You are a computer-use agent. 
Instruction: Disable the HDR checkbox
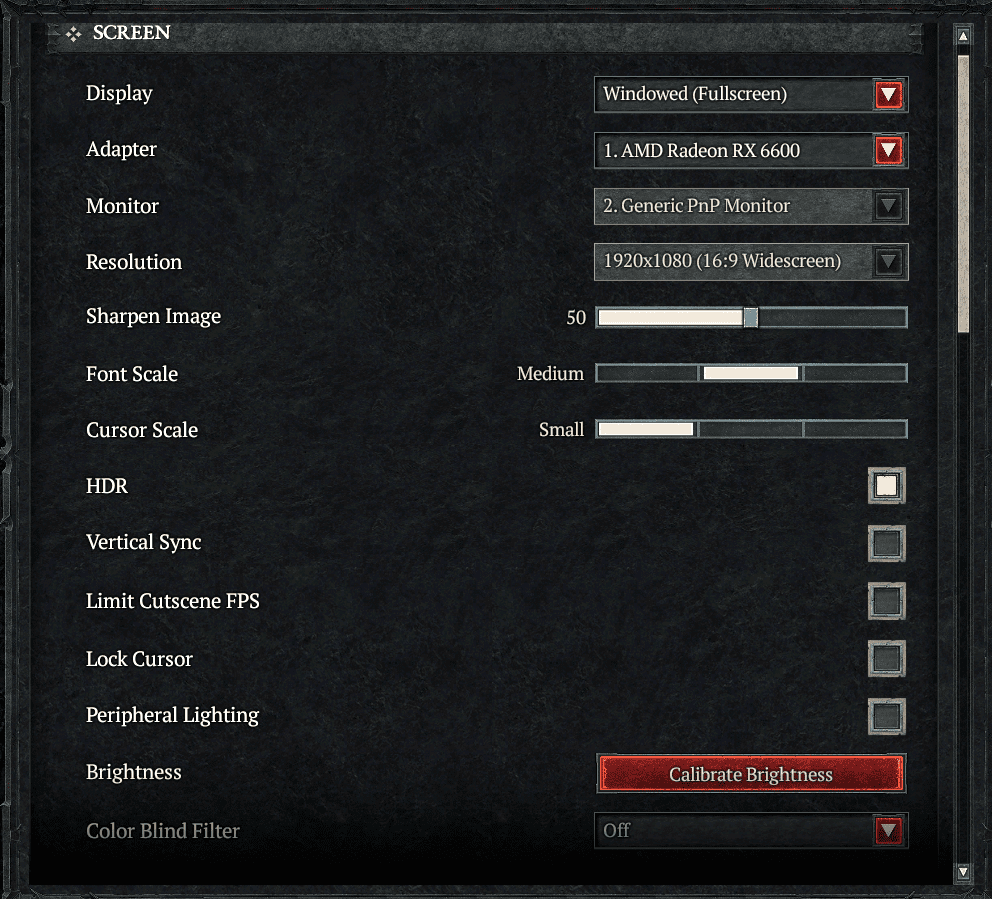coord(886,486)
